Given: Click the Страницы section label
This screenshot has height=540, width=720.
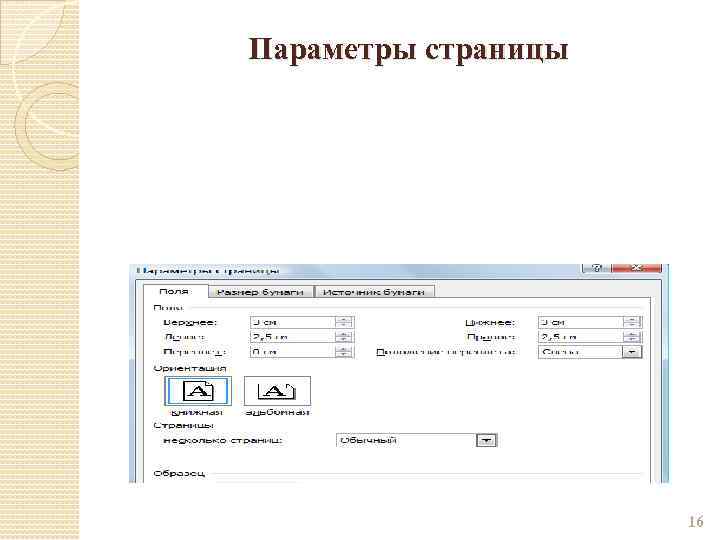Looking at the screenshot, I should 183,426.
